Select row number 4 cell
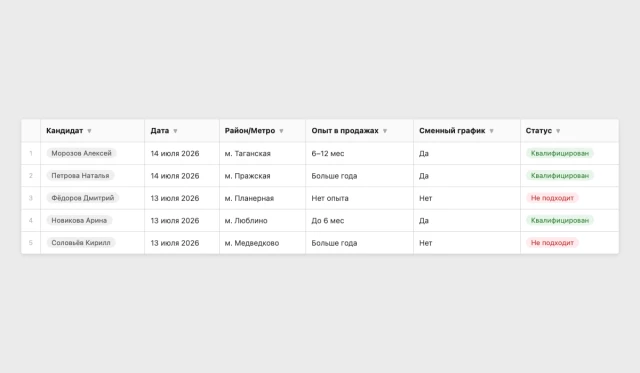Image resolution: width=640 pixels, height=373 pixels. [31, 220]
